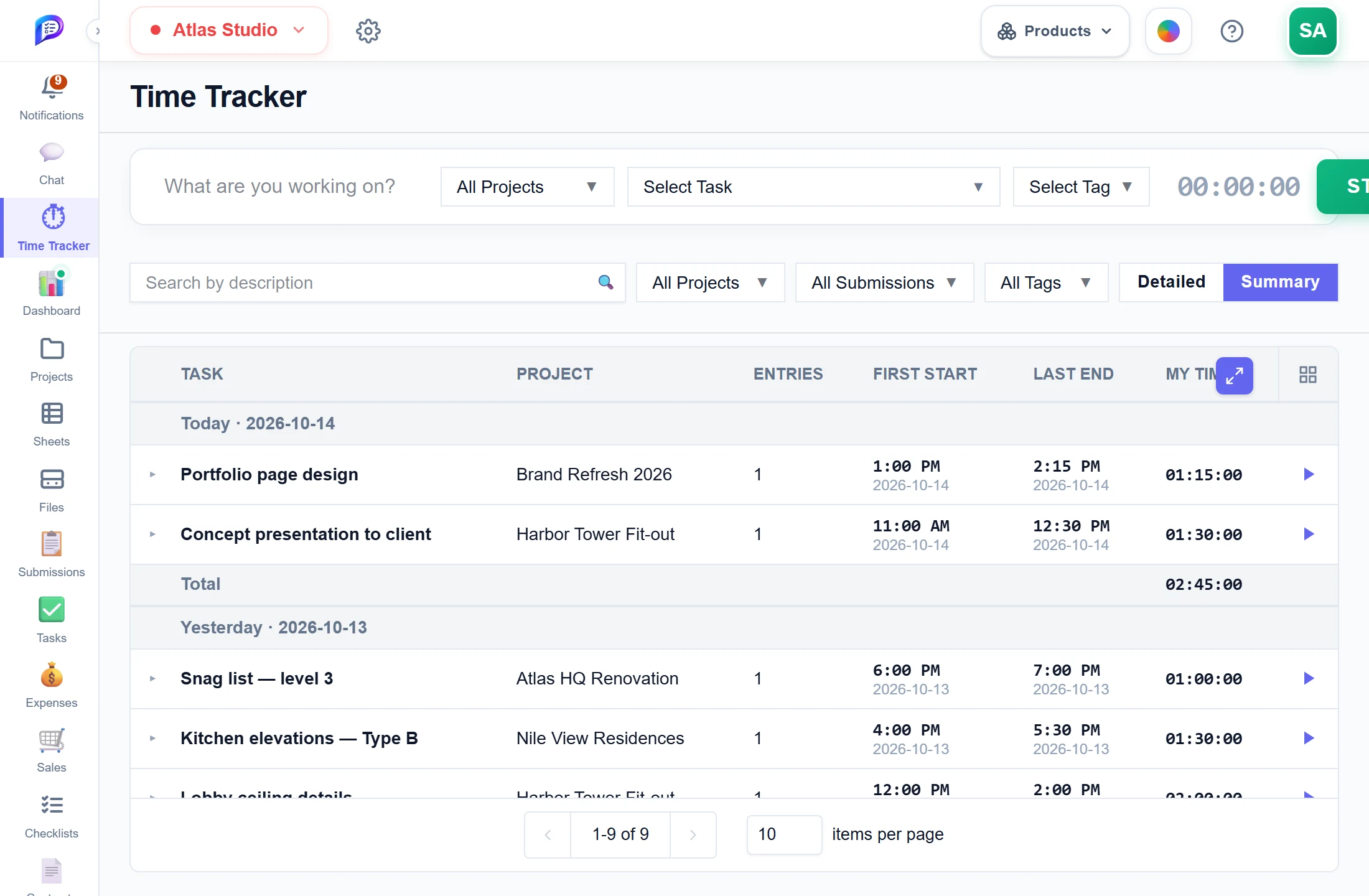Open Sheets from the sidebar
Screen dimensions: 1369x896
(x=52, y=424)
